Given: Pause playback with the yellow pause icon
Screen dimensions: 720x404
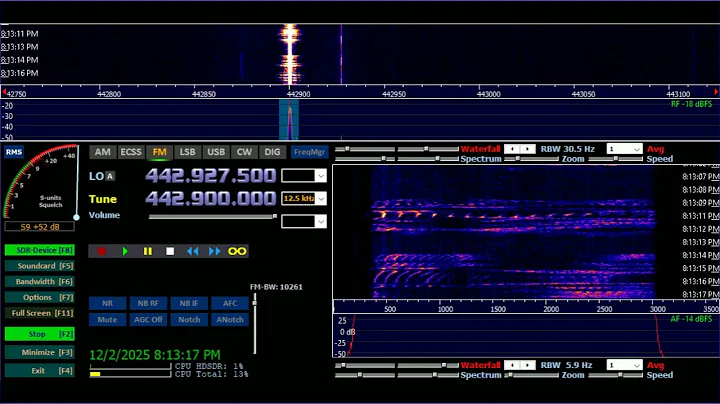Looking at the screenshot, I should tap(147, 251).
